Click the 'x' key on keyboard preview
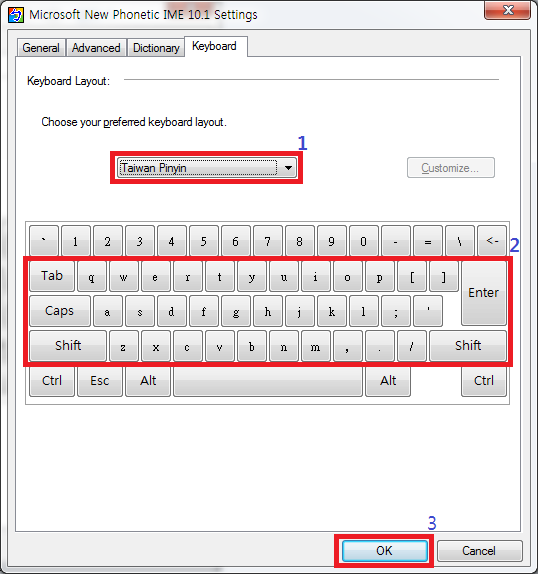This screenshot has height=574, width=538. click(x=156, y=346)
